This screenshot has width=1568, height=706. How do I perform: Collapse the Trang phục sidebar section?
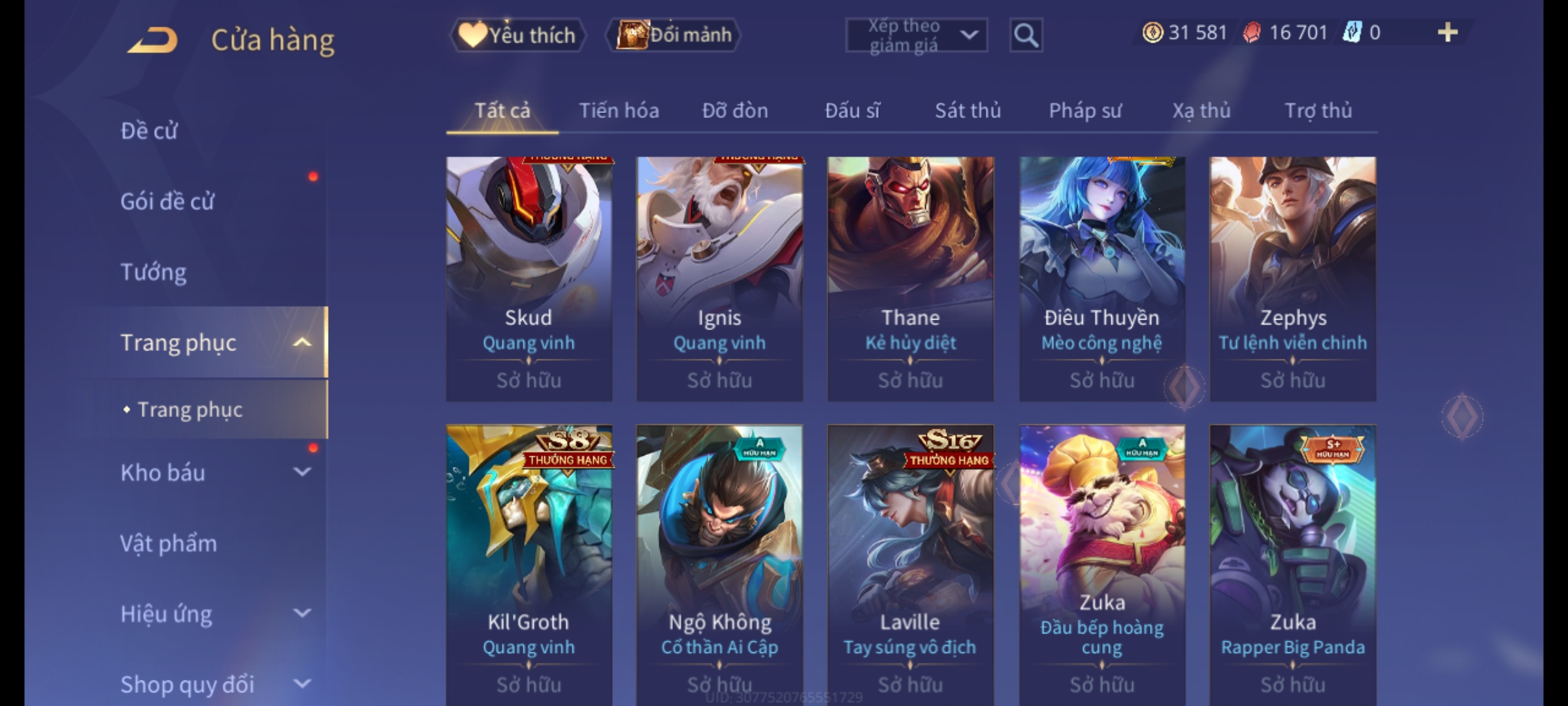tap(301, 343)
